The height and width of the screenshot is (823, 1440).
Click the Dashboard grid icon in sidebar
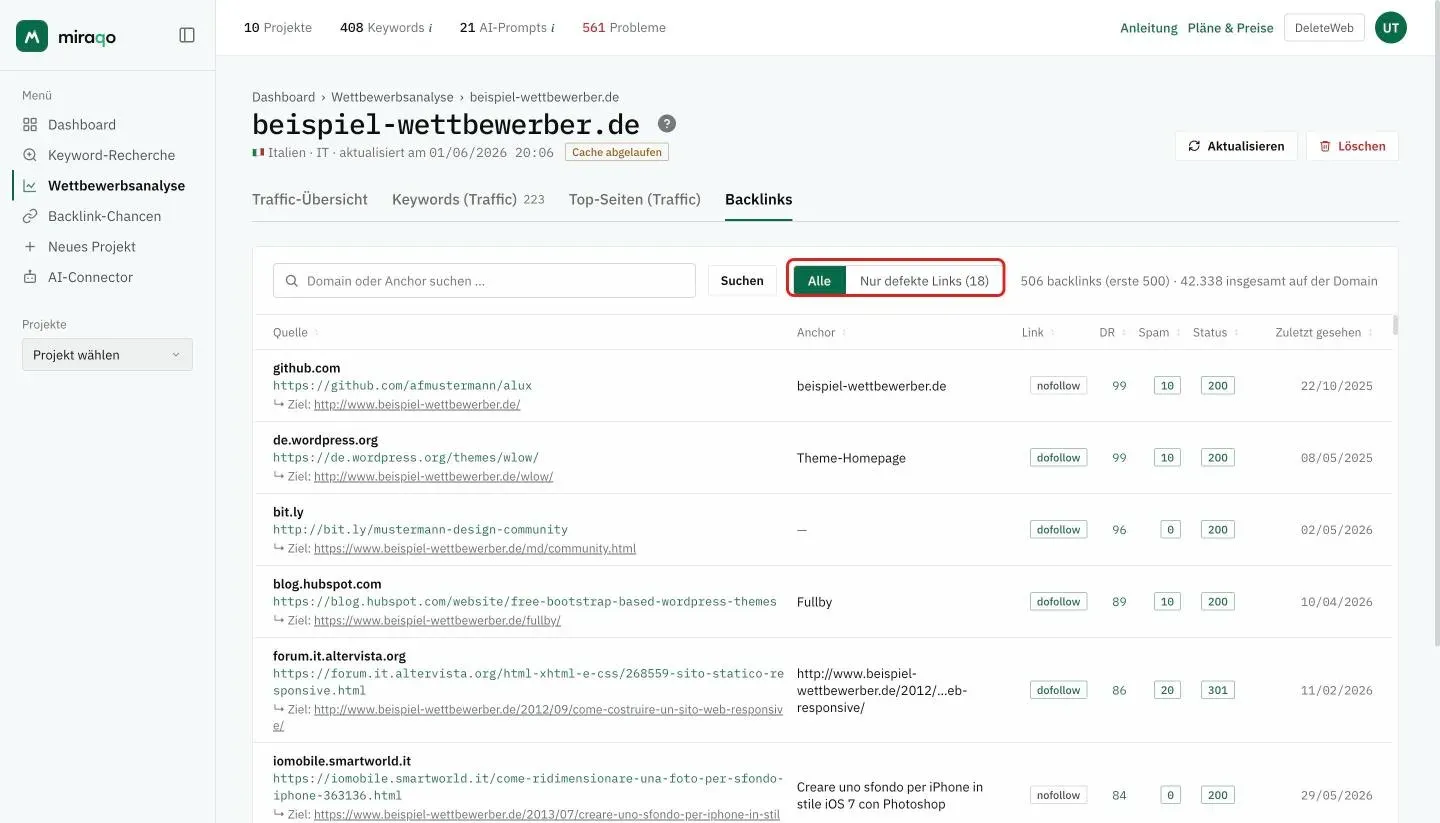pyautogui.click(x=30, y=125)
